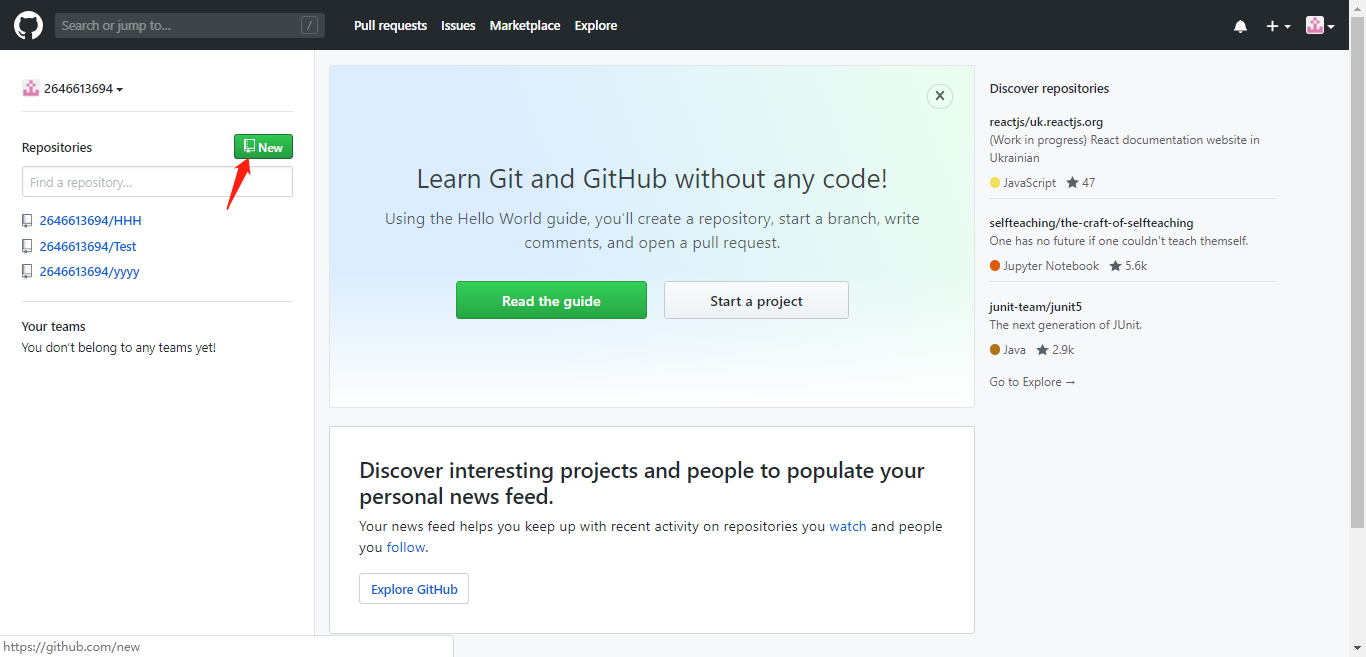Click the slash shortcut key icon
This screenshot has height=657, width=1366.
[x=310, y=25]
